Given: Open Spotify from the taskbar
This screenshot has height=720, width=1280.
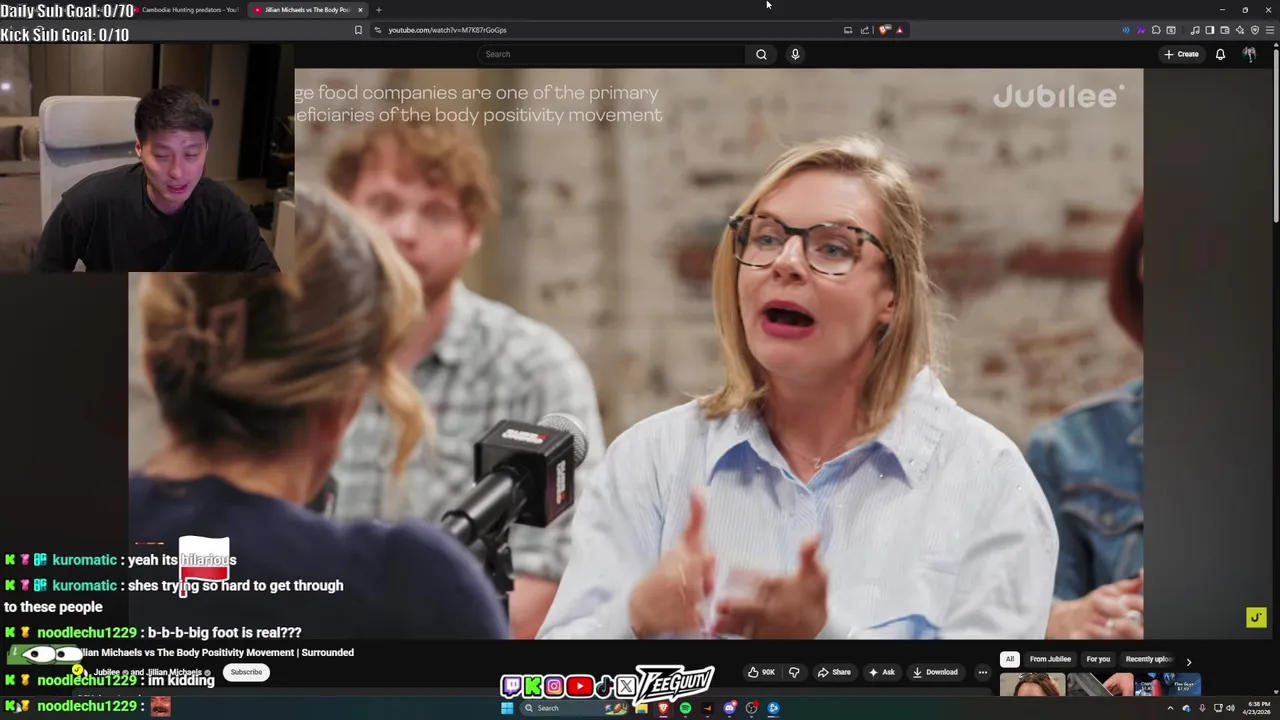Looking at the screenshot, I should click(685, 708).
